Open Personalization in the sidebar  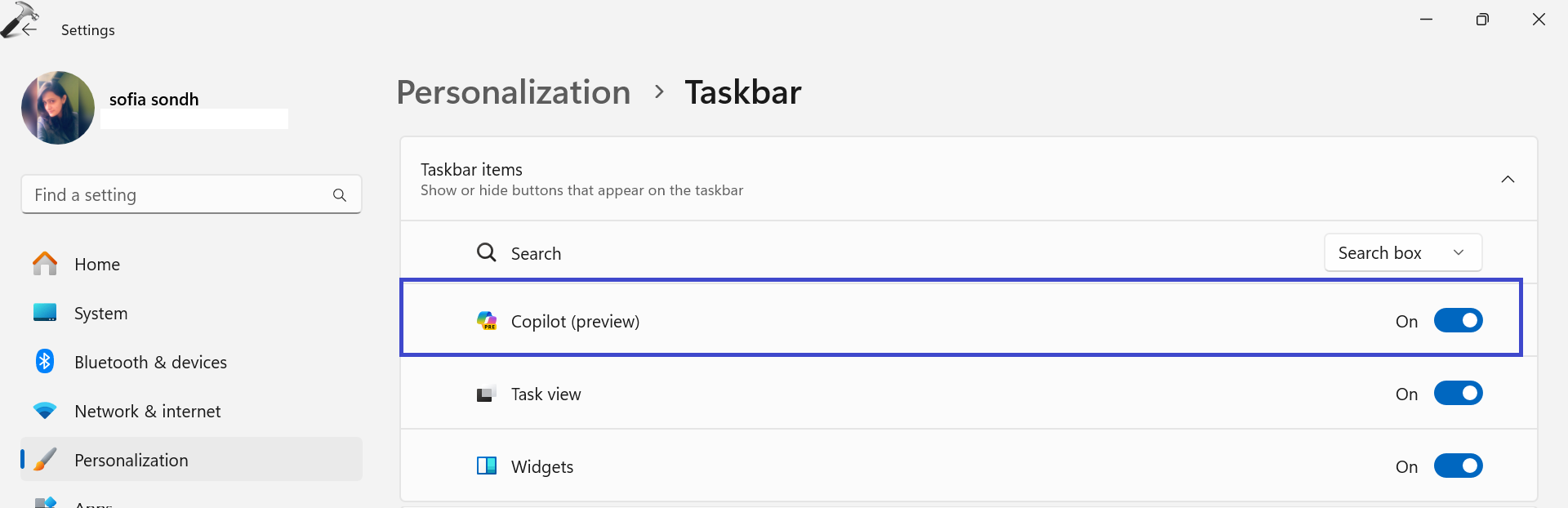pos(131,460)
